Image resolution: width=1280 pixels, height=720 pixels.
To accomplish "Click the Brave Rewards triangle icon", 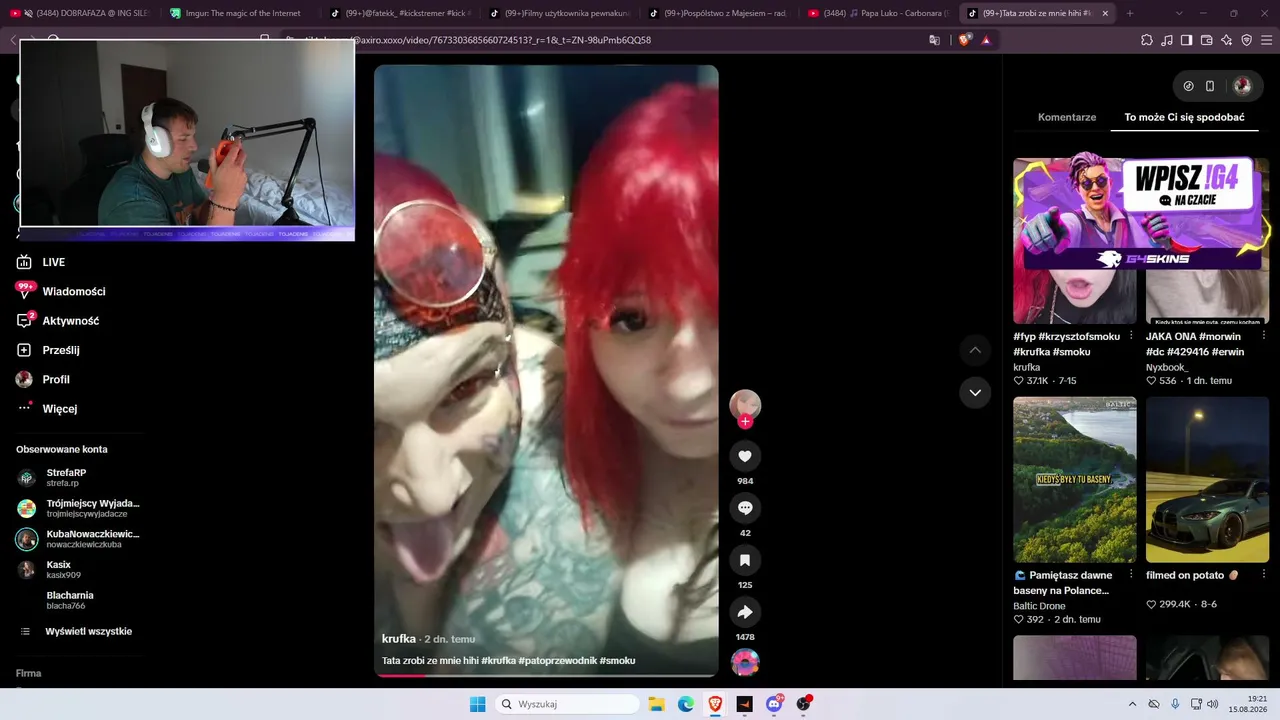I will 986,40.
